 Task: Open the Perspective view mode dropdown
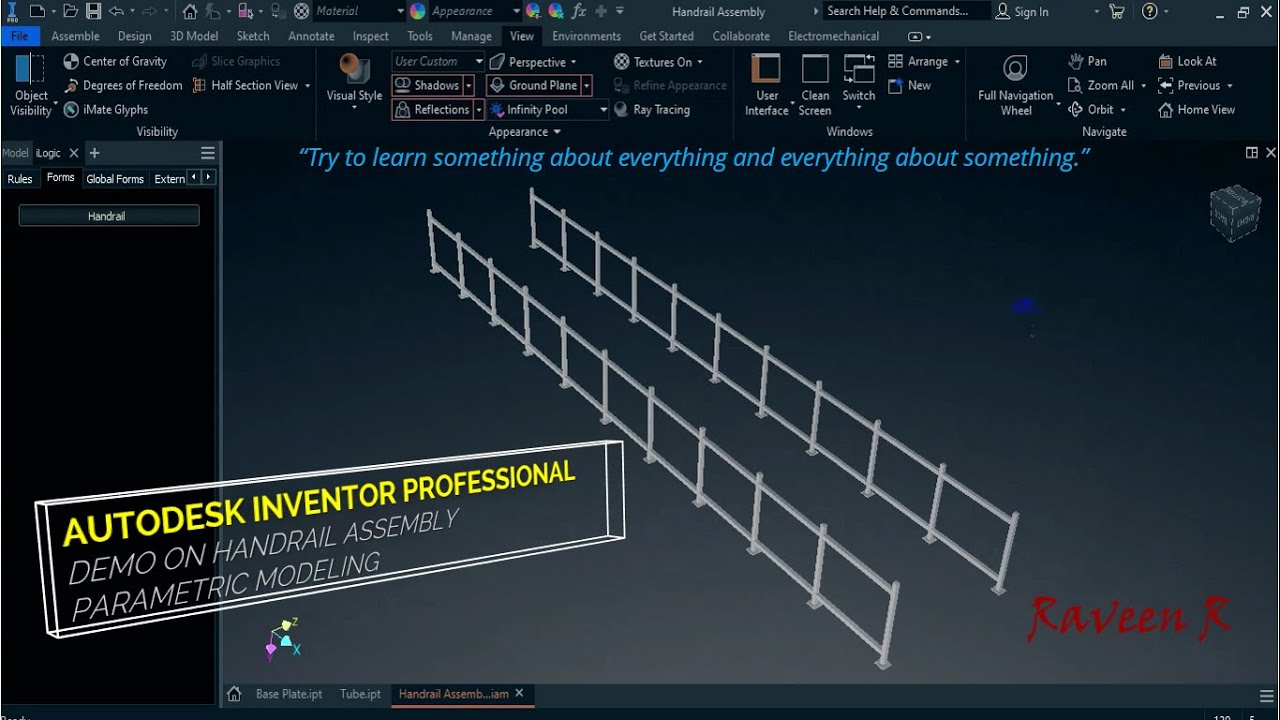[x=533, y=61]
